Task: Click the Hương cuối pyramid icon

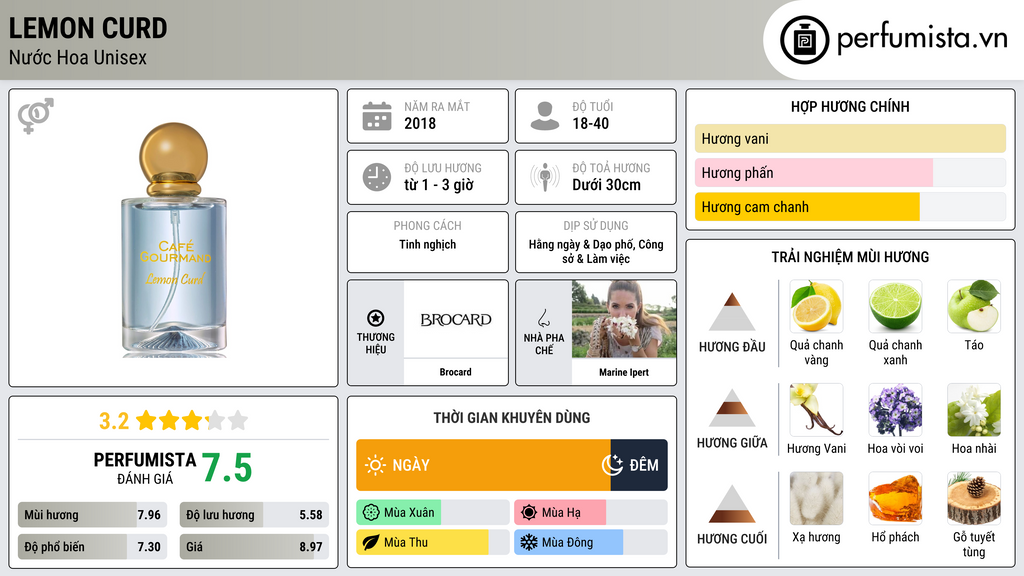Action: pos(732,504)
